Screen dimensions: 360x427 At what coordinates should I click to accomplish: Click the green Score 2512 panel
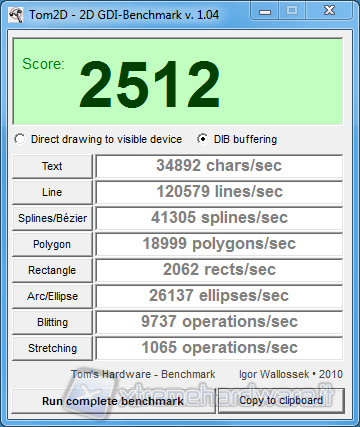point(178,81)
